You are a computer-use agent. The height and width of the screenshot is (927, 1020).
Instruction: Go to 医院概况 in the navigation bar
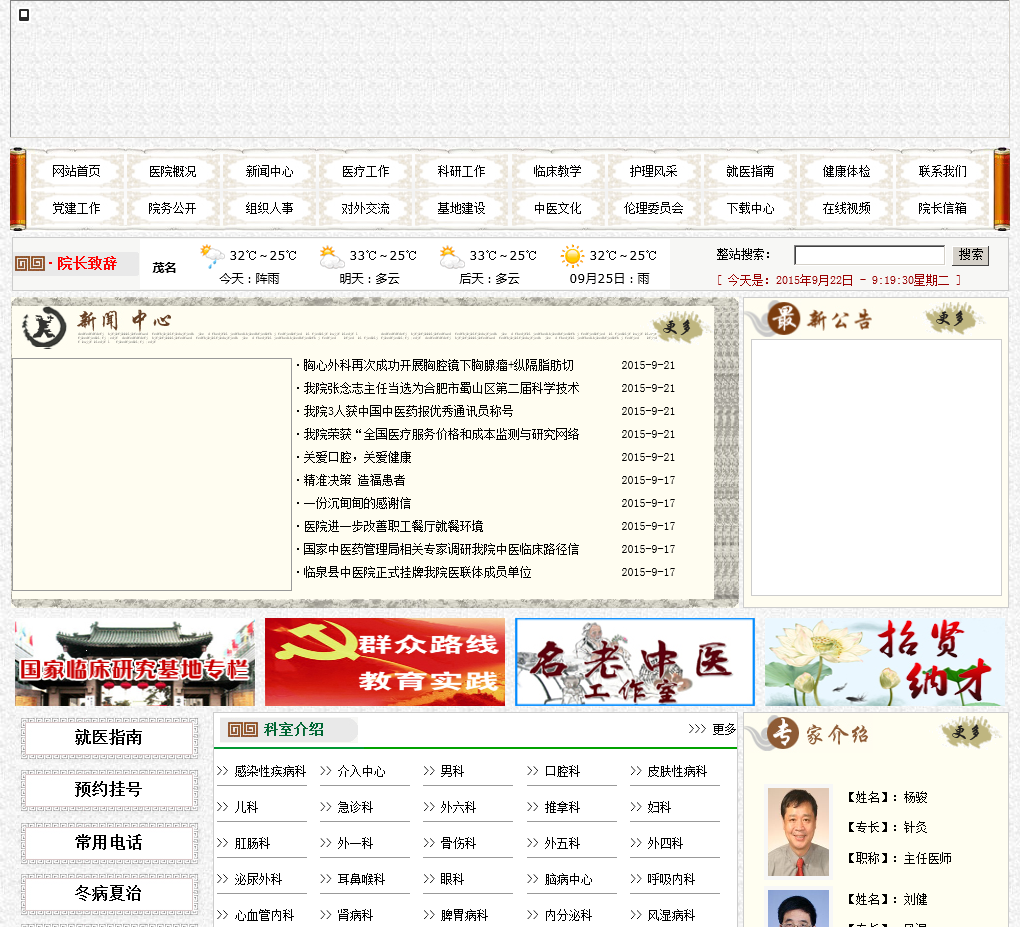[x=172, y=171]
